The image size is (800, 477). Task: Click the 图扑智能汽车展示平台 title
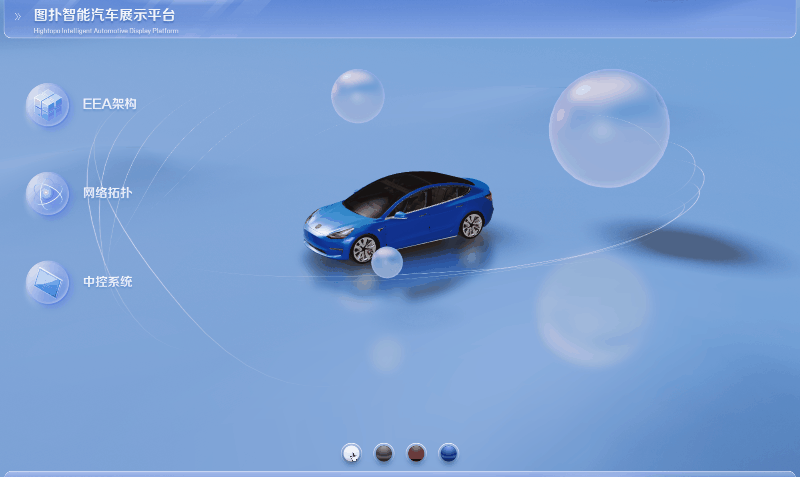(x=104, y=15)
